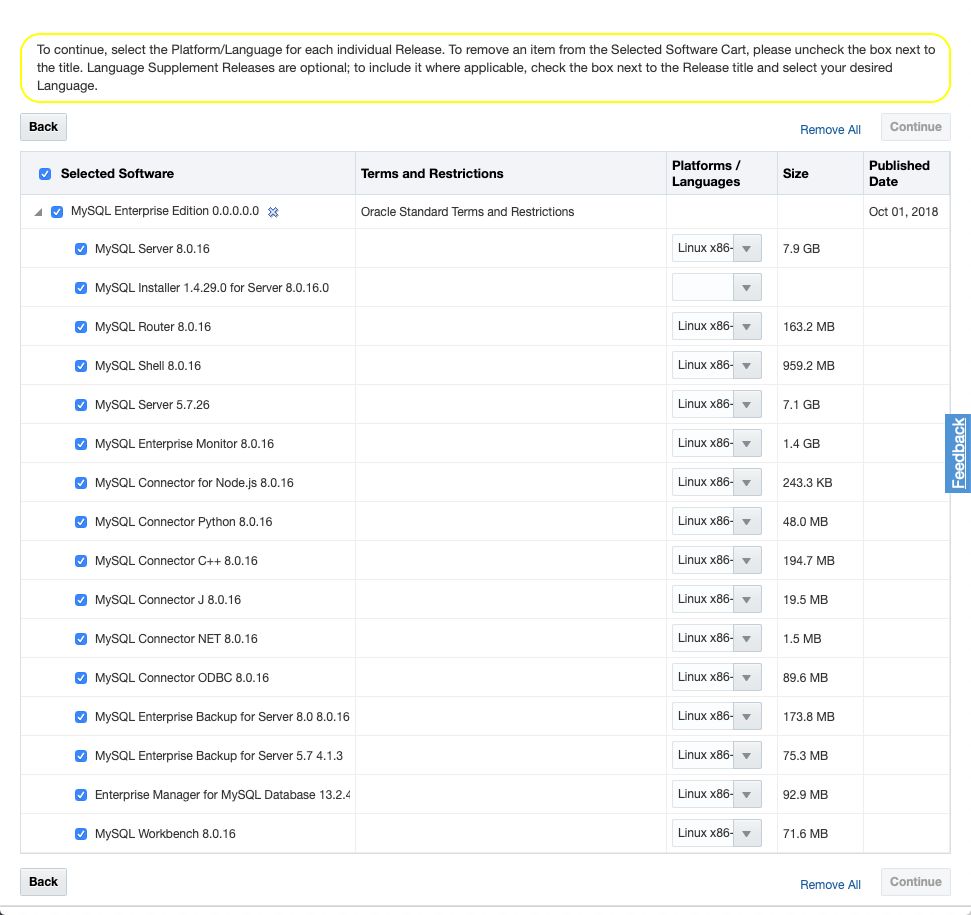971x915 pixels.
Task: Click the top Back button
Action: (x=43, y=127)
